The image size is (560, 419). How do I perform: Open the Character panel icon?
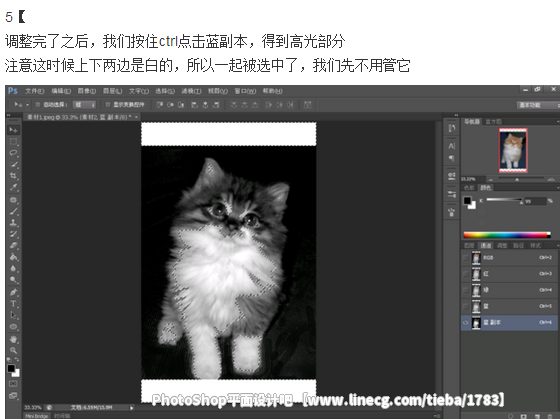point(452,146)
